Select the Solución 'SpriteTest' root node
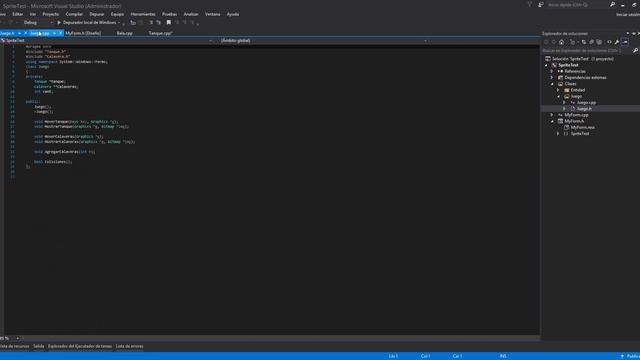 pos(582,59)
